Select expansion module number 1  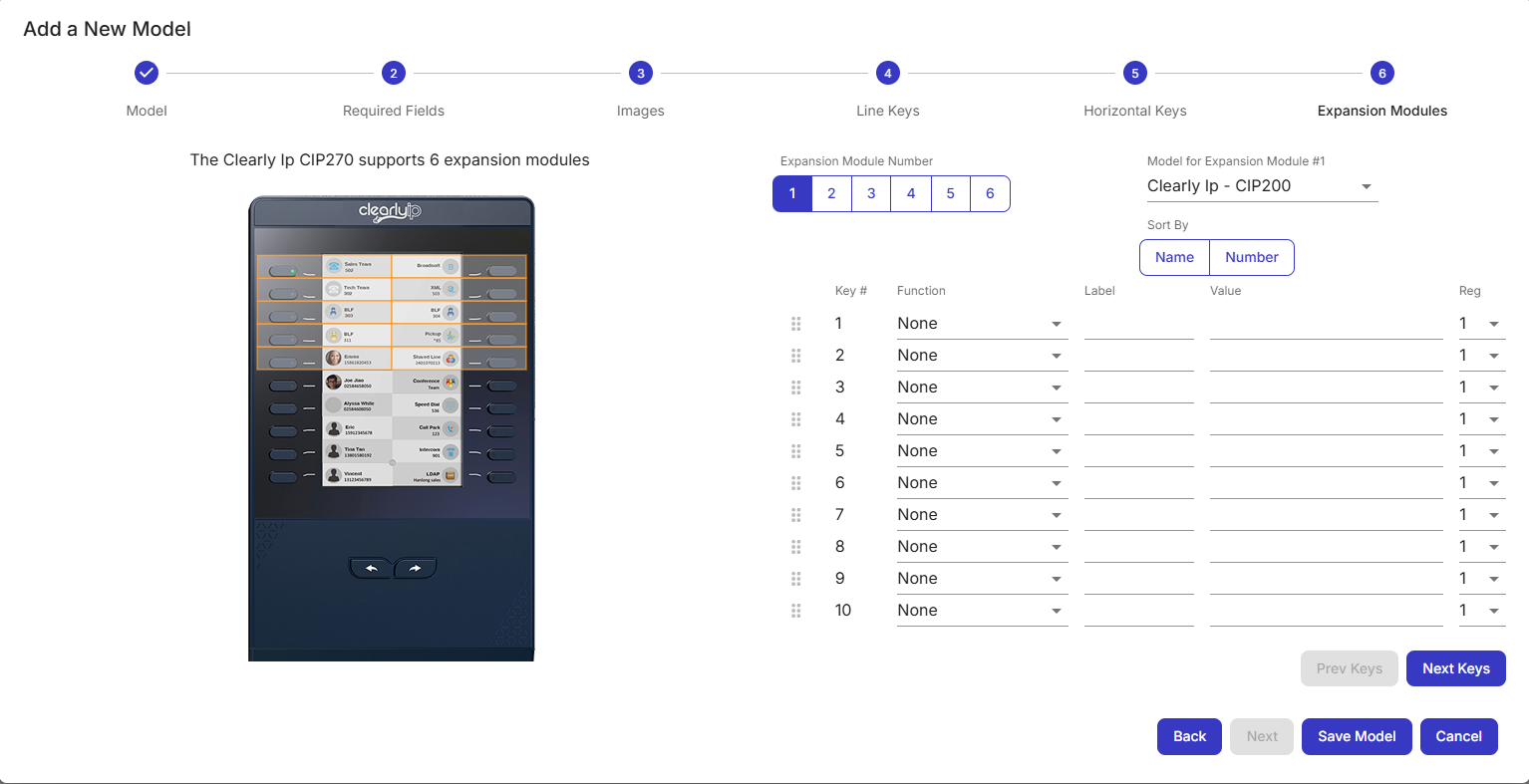(792, 193)
